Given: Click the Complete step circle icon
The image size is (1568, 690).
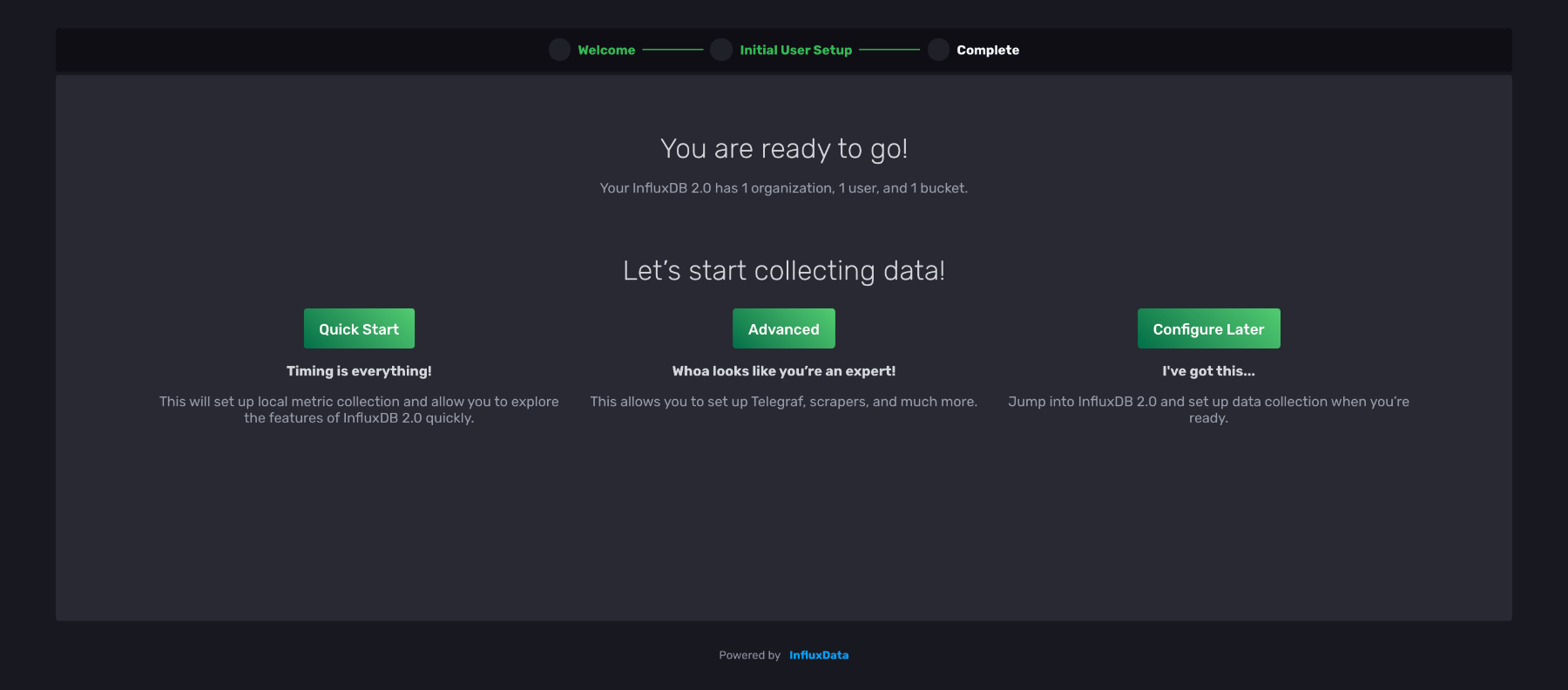Looking at the screenshot, I should pyautogui.click(x=938, y=50).
